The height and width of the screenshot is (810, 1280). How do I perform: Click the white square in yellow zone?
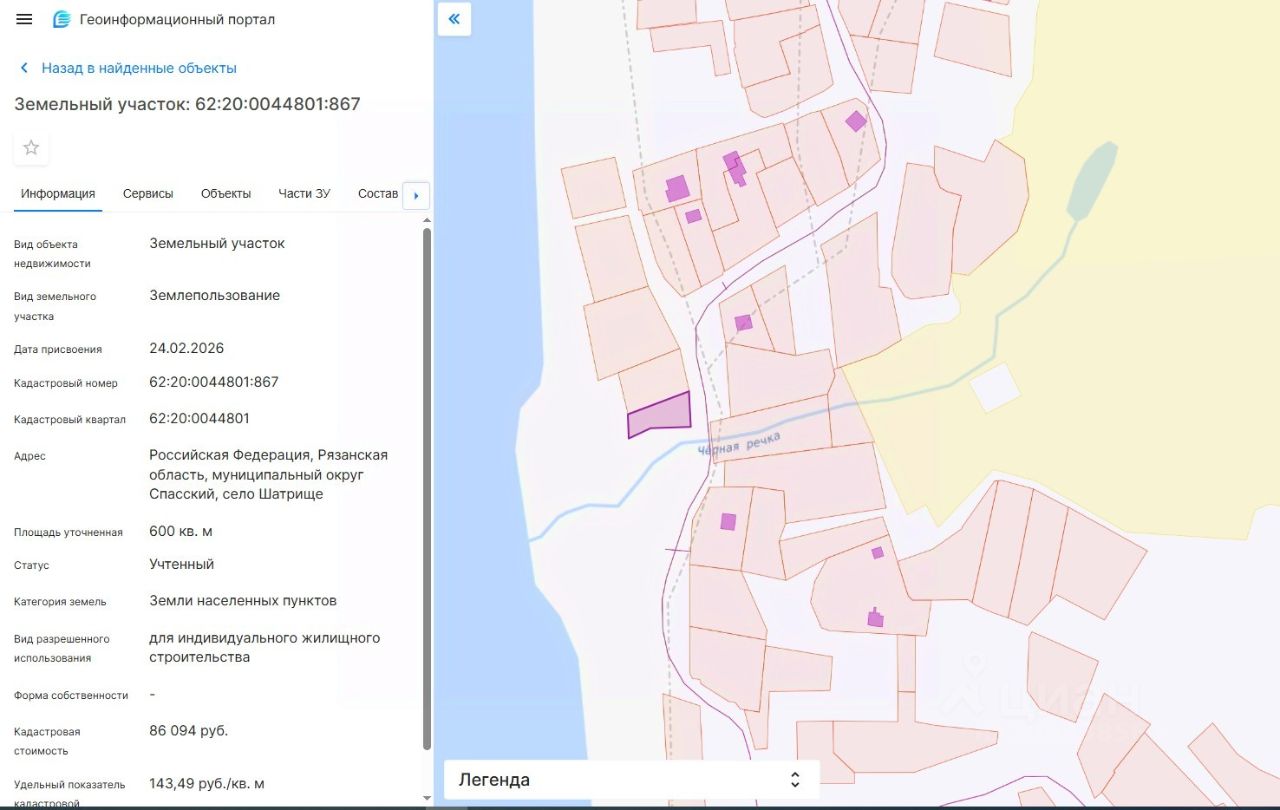(x=995, y=387)
